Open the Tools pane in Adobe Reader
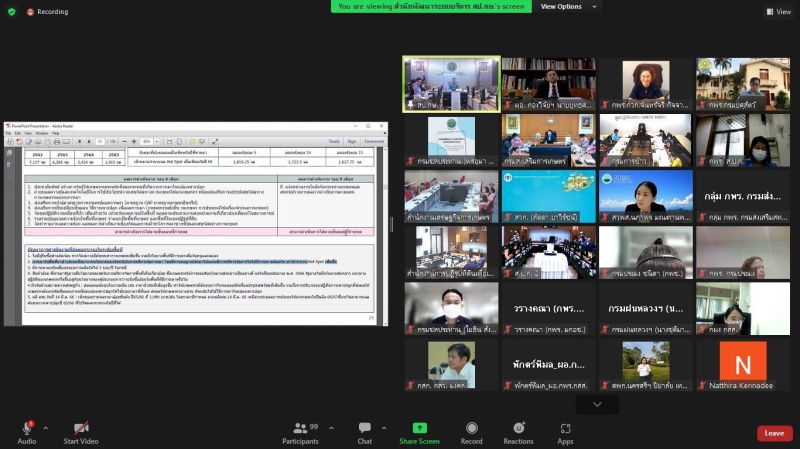The image size is (800, 449). point(334,141)
